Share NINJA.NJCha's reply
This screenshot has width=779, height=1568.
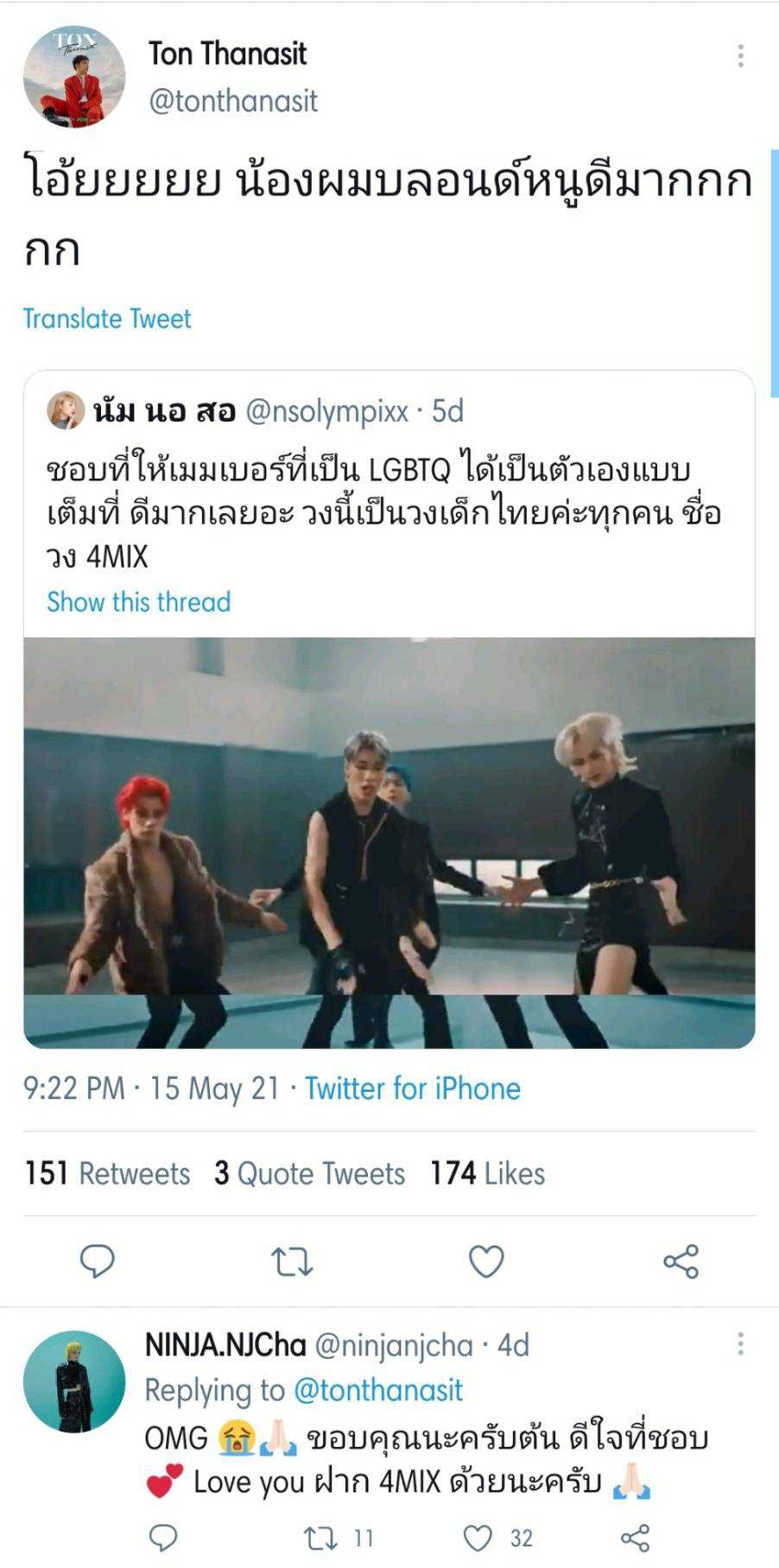(635, 1538)
